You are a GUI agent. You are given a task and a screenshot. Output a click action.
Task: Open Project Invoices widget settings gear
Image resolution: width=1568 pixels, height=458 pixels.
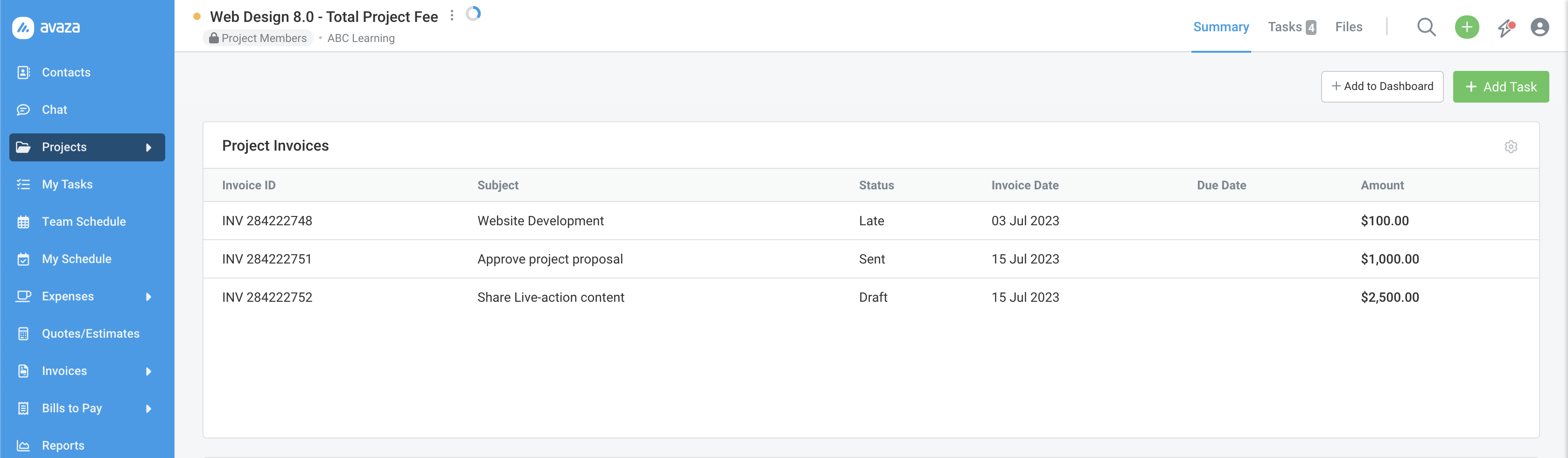(x=1511, y=146)
